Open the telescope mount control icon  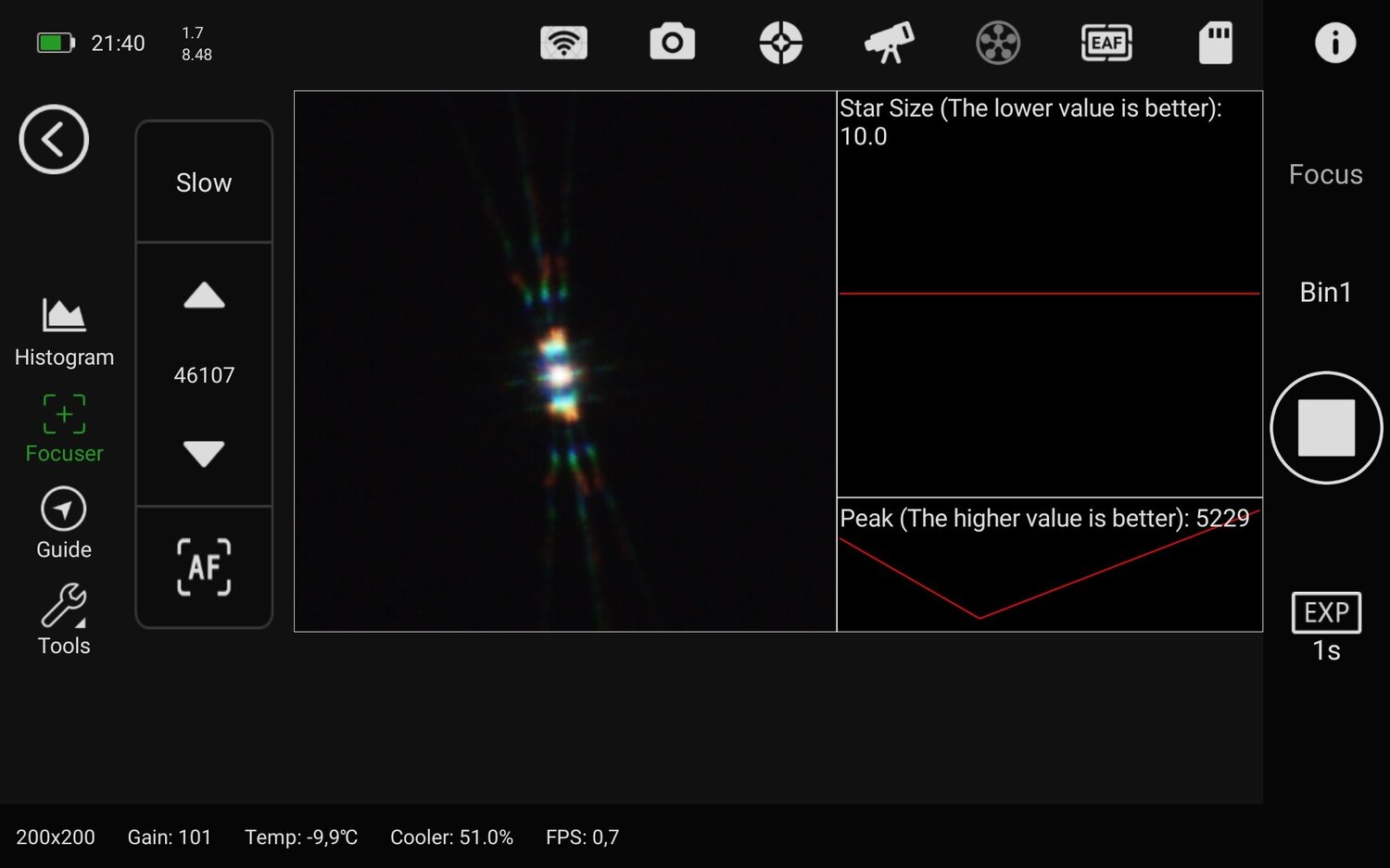point(889,42)
